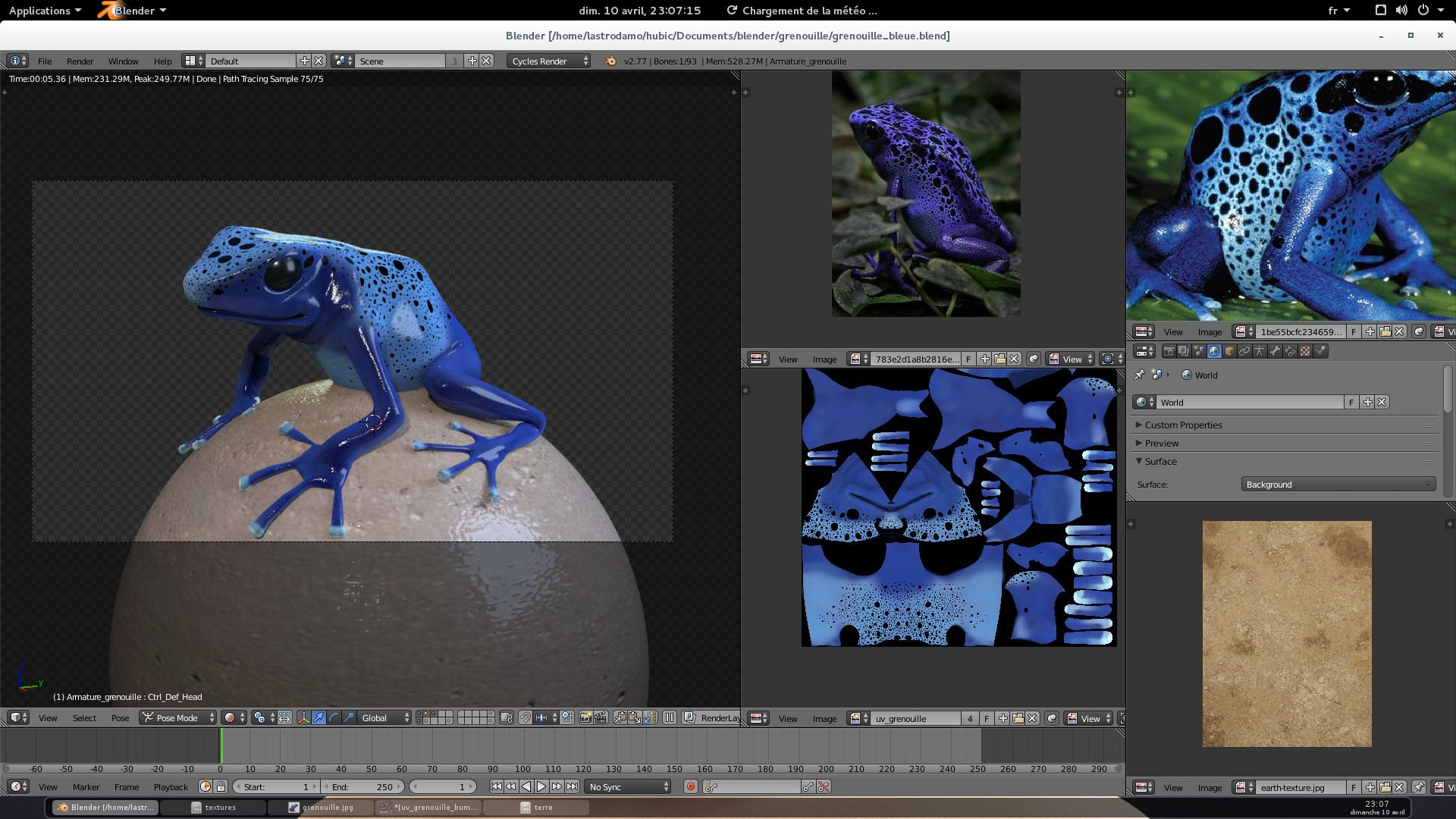The image size is (1456, 819).
Task: Click the World tab in properties editor
Action: tap(1214, 351)
